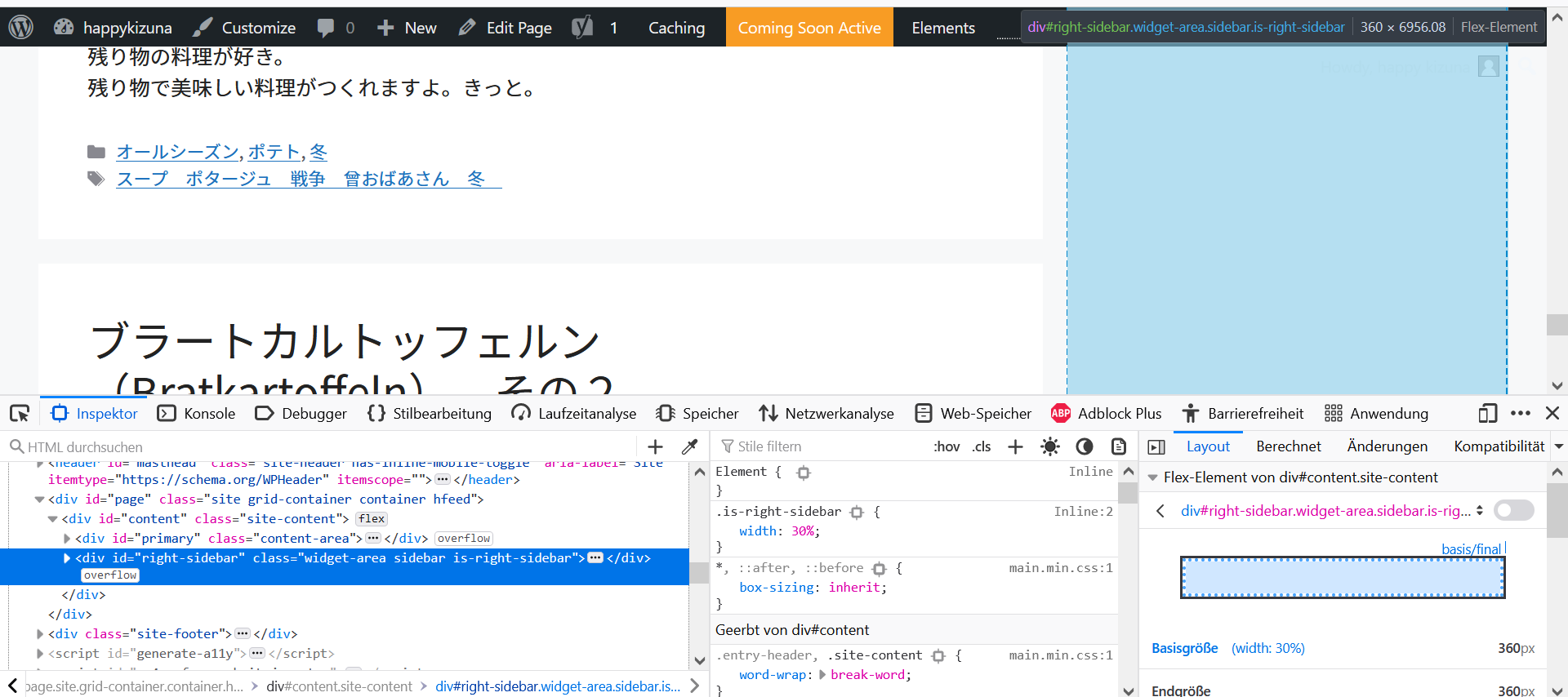Image resolution: width=1568 pixels, height=697 pixels.
Task: Open the Customize link in the admin bar
Action: 244,27
